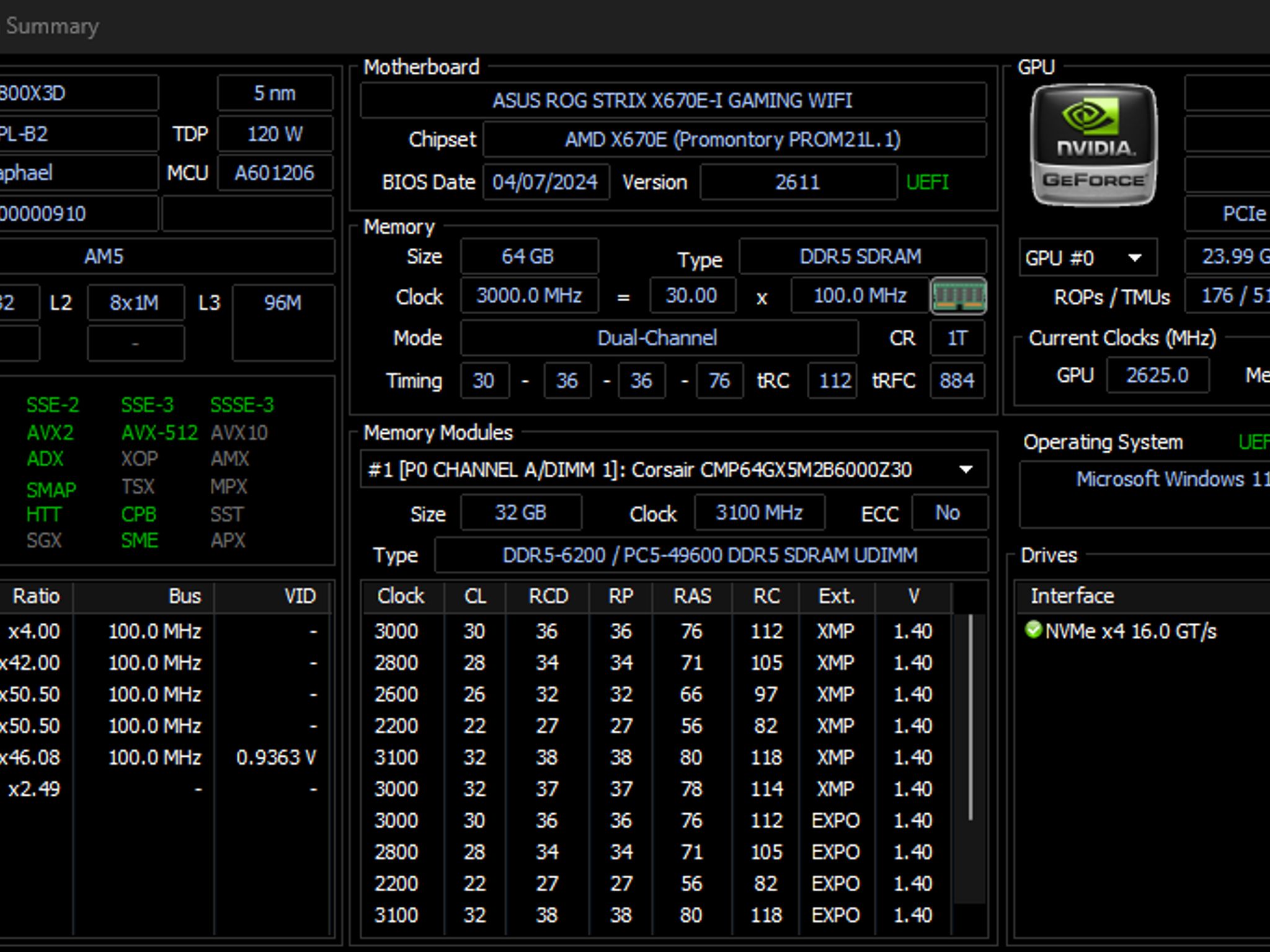
Task: Click the tRFC value 884
Action: [x=957, y=380]
